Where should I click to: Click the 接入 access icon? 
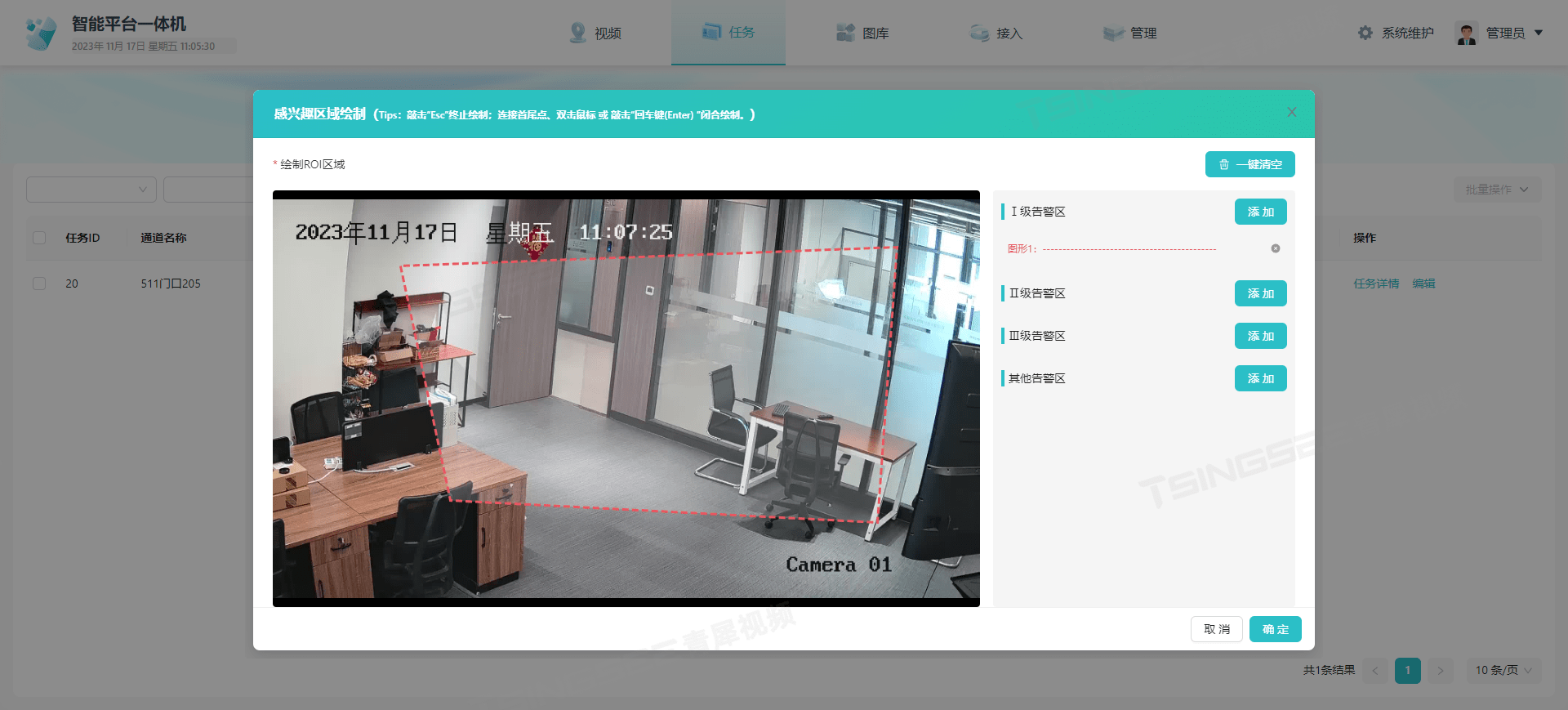pyautogui.click(x=979, y=33)
